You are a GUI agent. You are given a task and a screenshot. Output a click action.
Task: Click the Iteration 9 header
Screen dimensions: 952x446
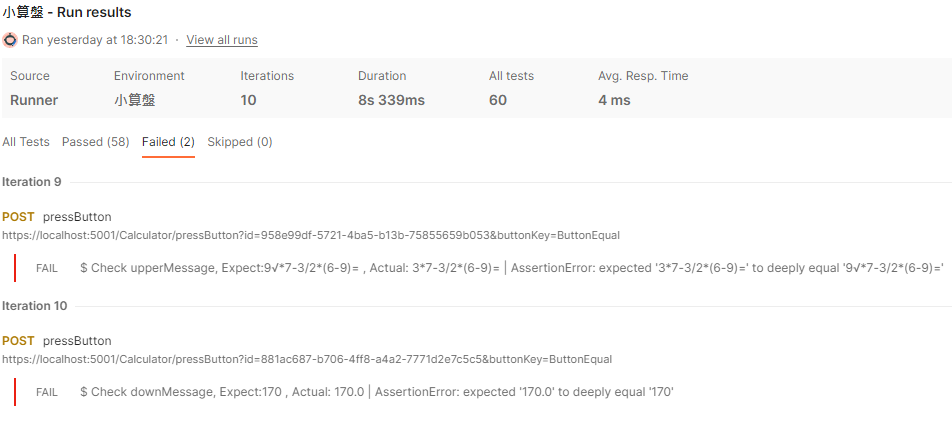tap(32, 182)
